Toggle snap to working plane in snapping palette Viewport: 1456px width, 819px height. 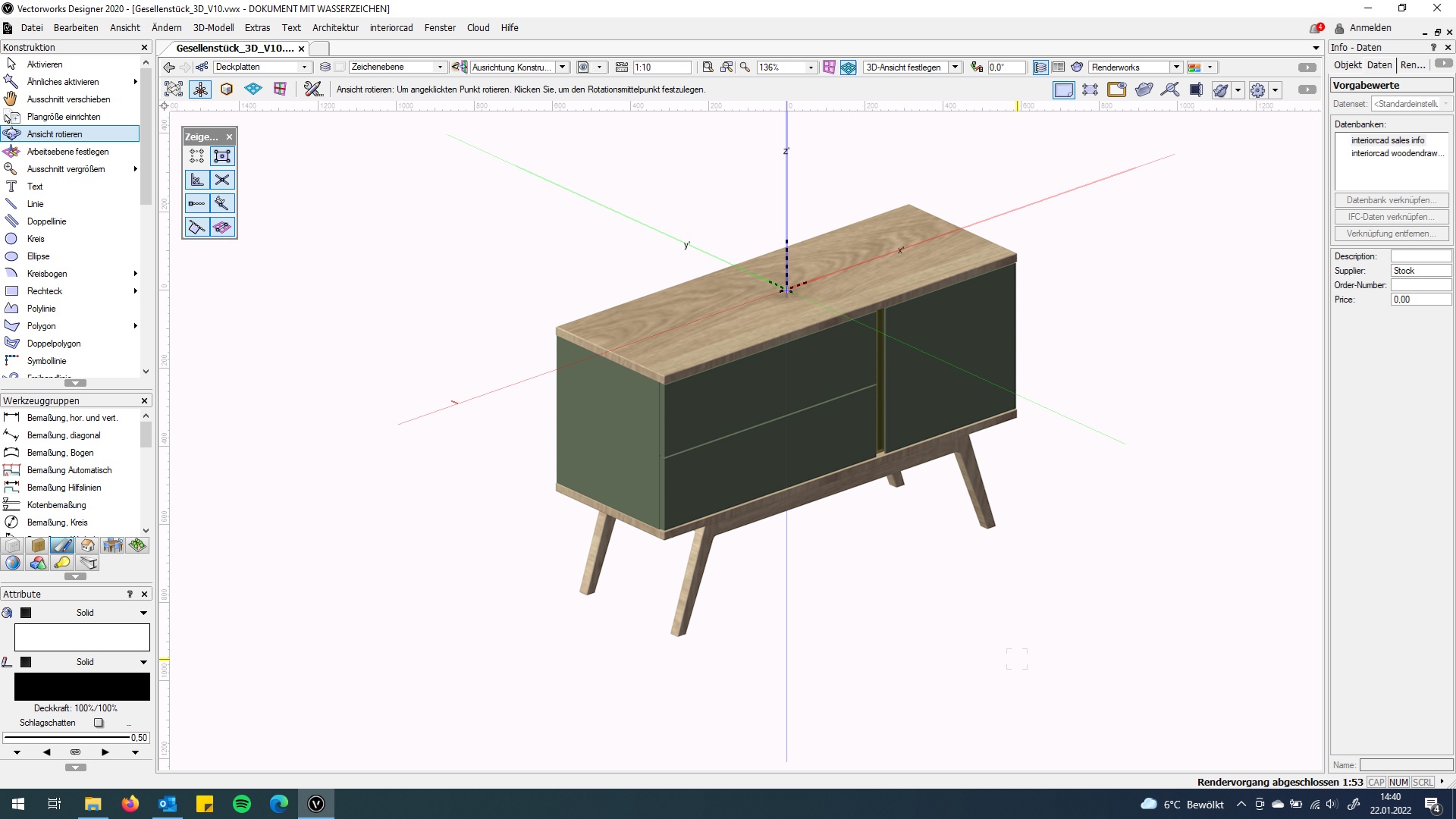222,227
